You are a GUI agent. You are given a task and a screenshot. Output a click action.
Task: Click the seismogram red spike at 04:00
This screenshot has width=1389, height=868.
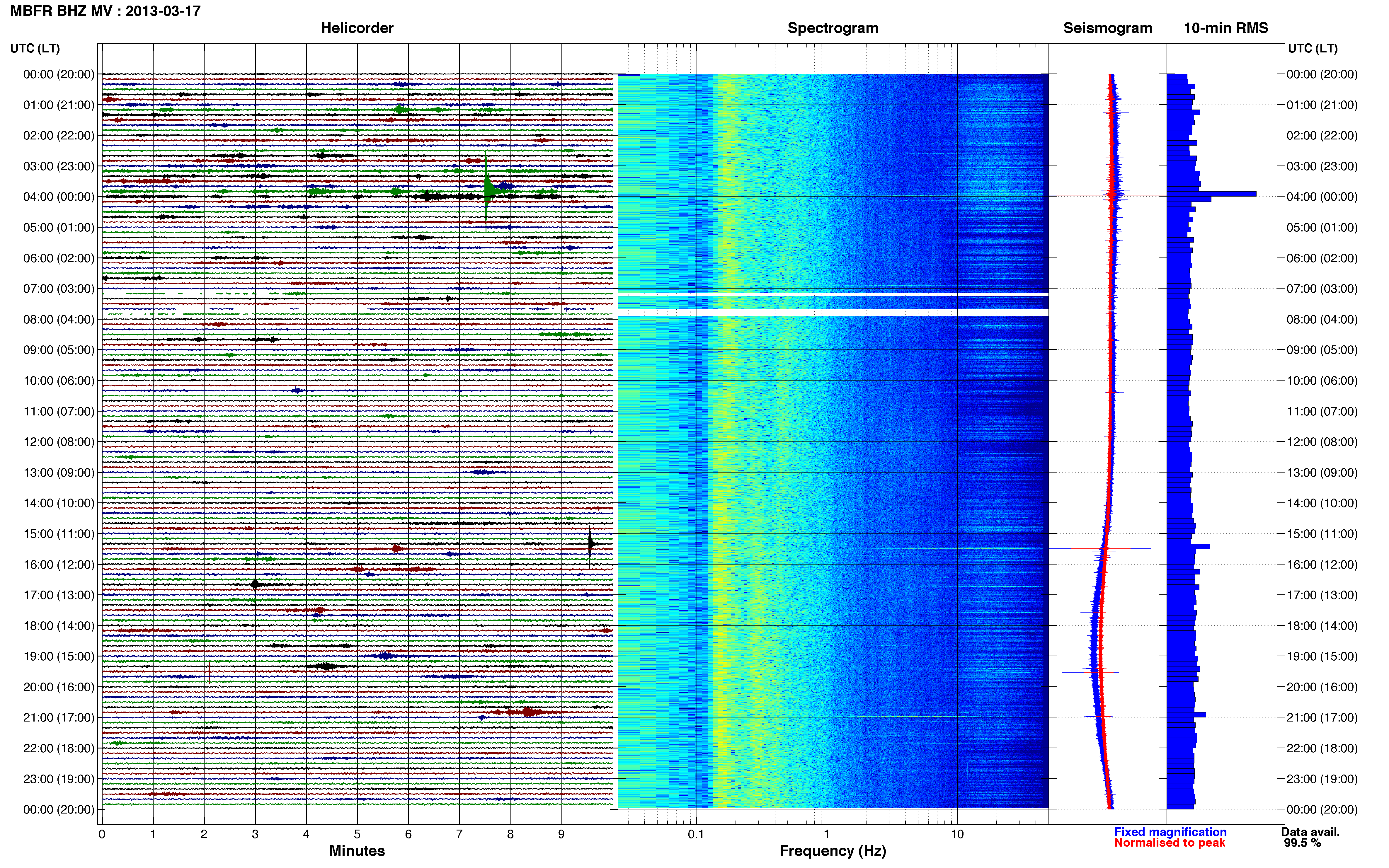click(1108, 196)
